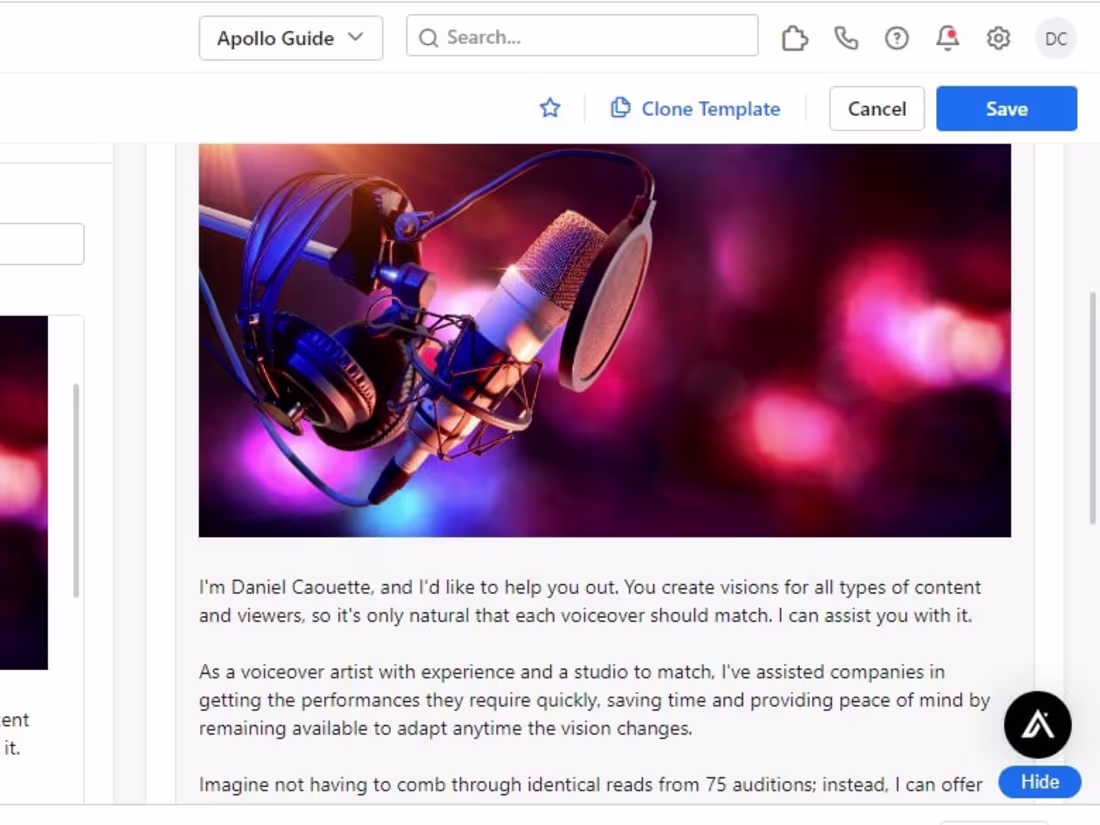Click the Clone Template option
Image resolution: width=1100 pixels, height=825 pixels.
point(696,108)
